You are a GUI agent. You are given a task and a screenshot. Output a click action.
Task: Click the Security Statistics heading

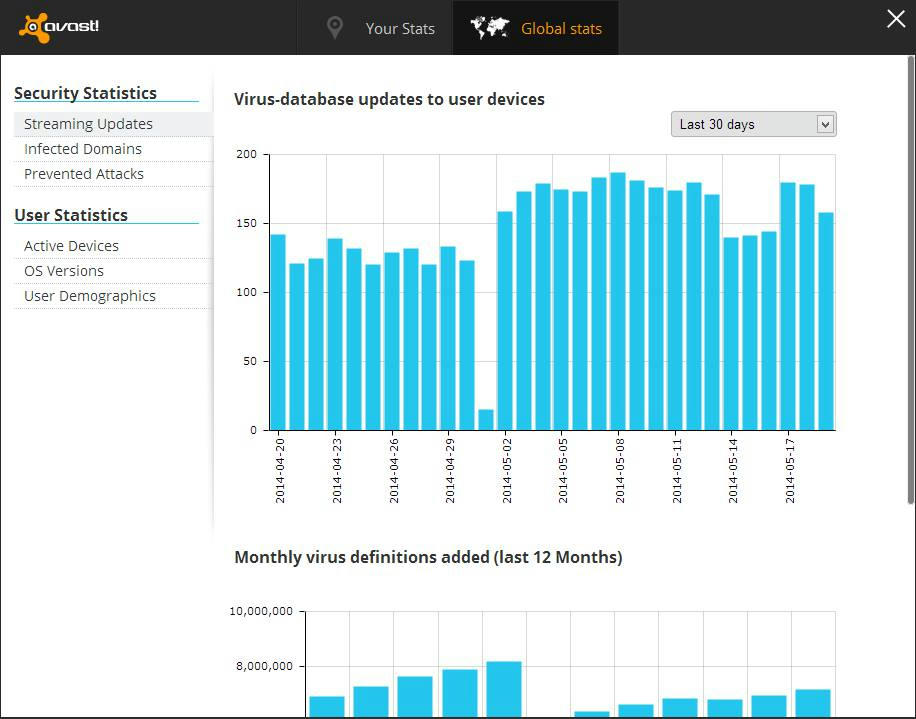click(x=85, y=93)
